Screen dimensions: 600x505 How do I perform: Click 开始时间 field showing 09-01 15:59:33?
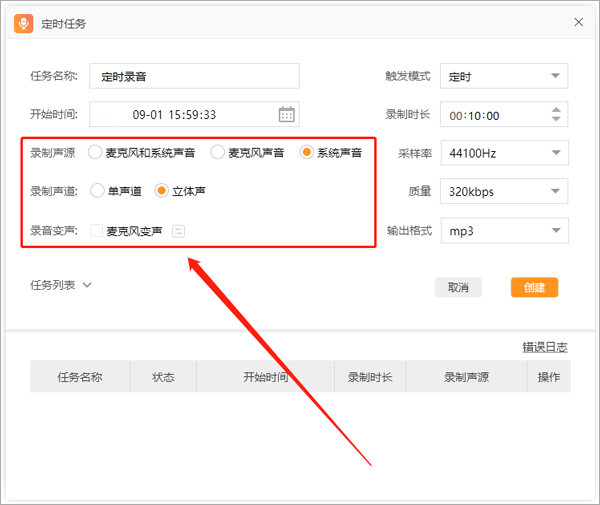(194, 114)
